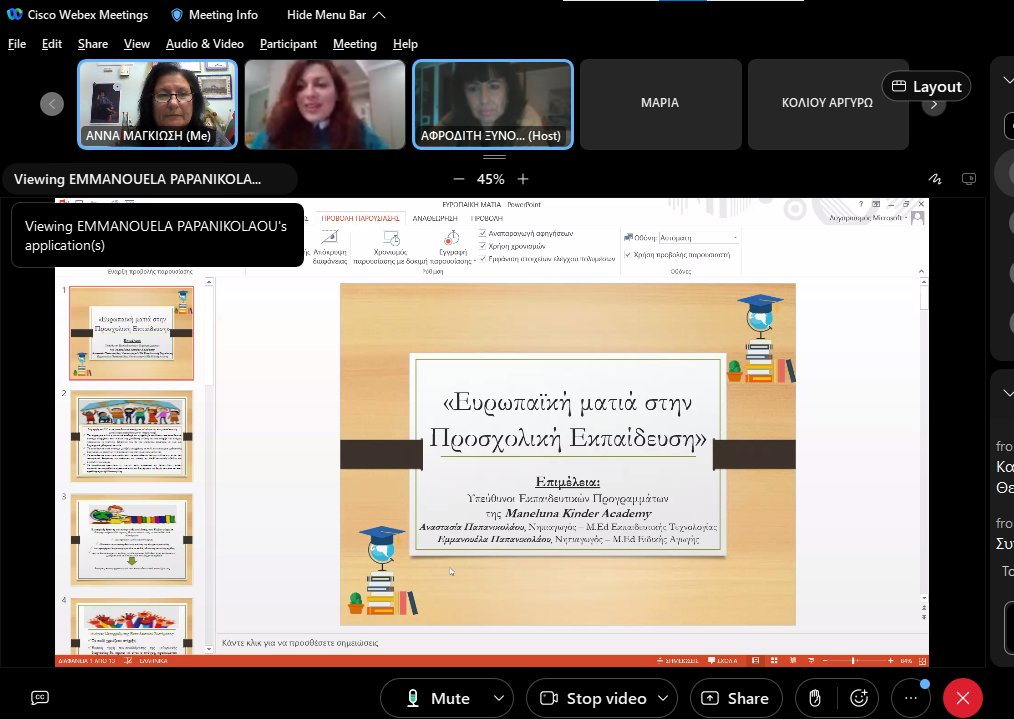Open the Participant menu
The width and height of the screenshot is (1014, 719).
[x=288, y=44]
